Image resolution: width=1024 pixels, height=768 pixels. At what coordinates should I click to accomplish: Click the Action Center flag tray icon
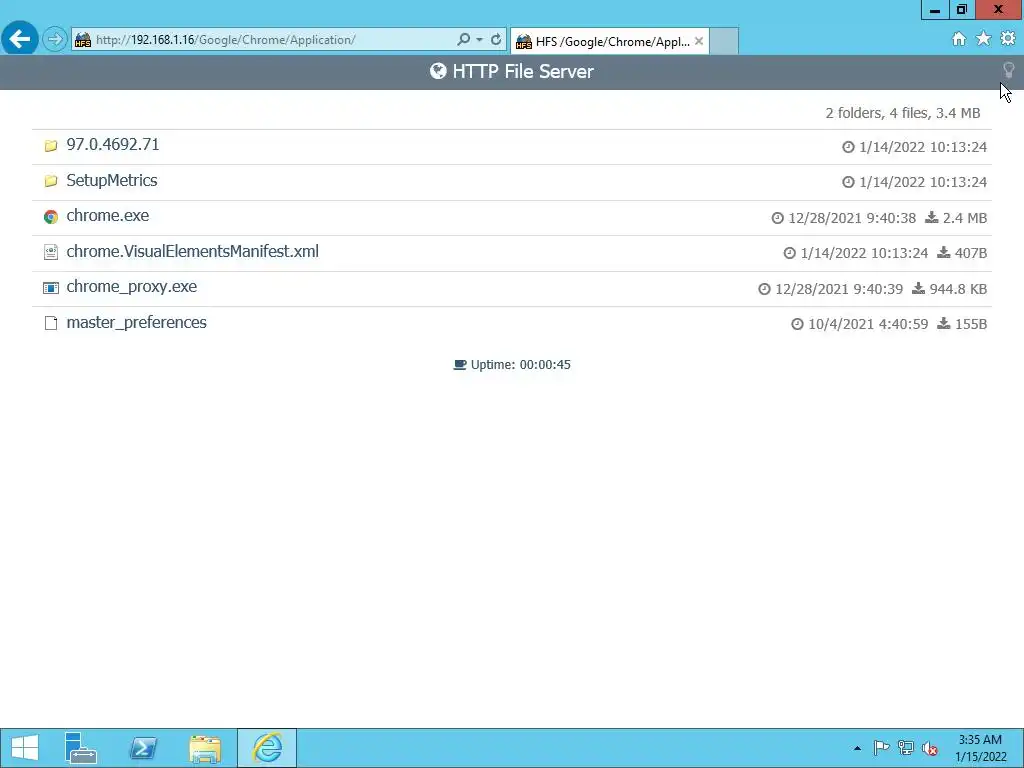[881, 748]
